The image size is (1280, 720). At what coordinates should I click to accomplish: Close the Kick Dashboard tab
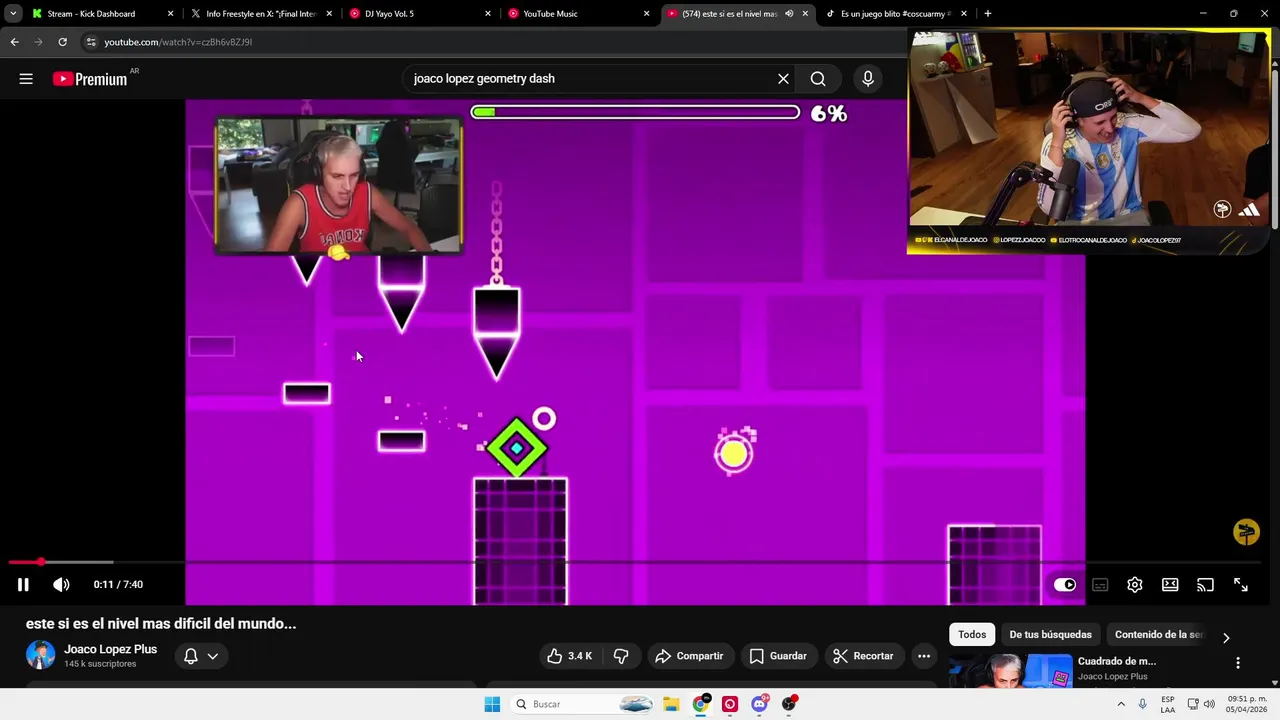[170, 14]
